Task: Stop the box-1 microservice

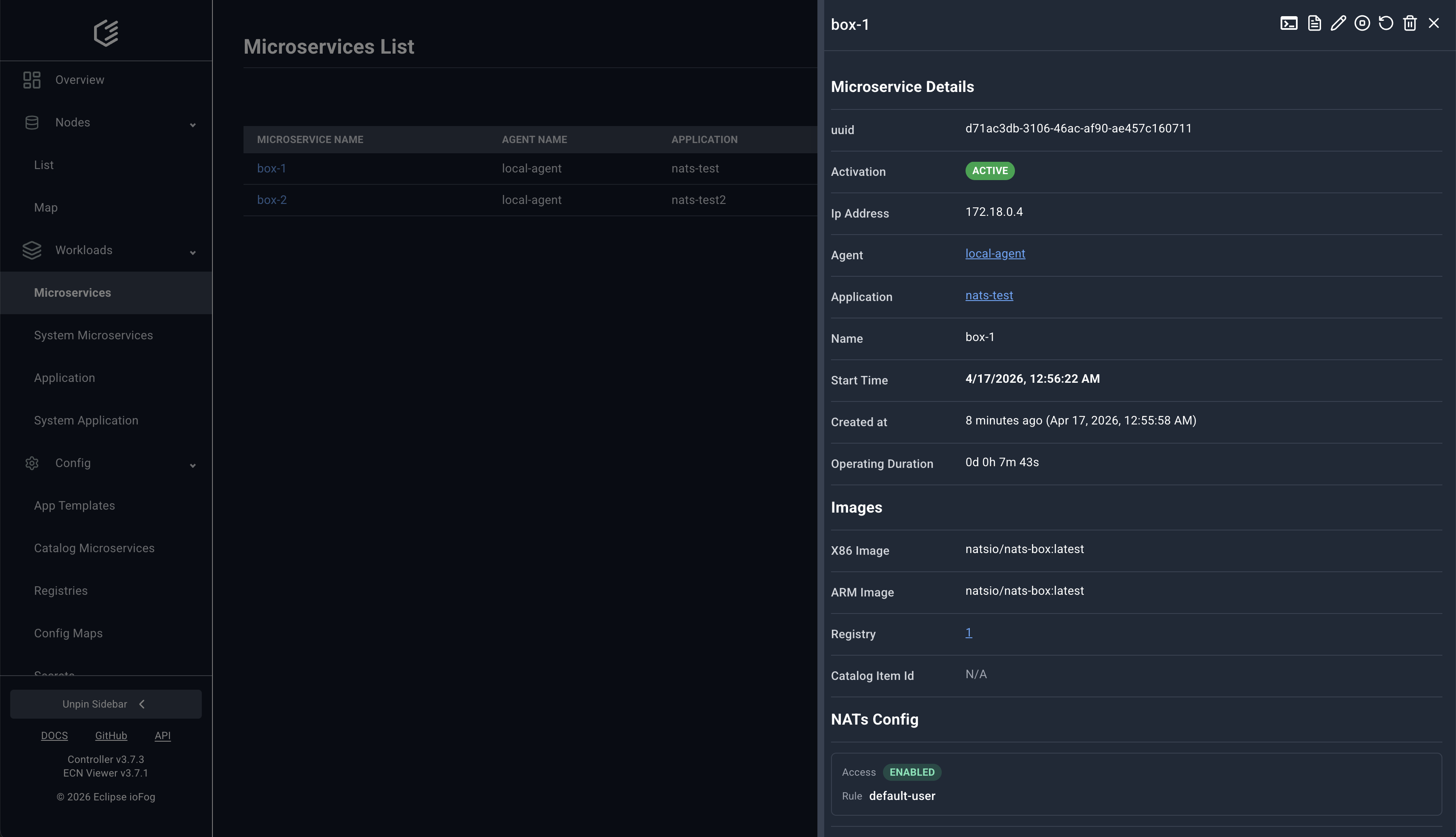Action: (1362, 23)
